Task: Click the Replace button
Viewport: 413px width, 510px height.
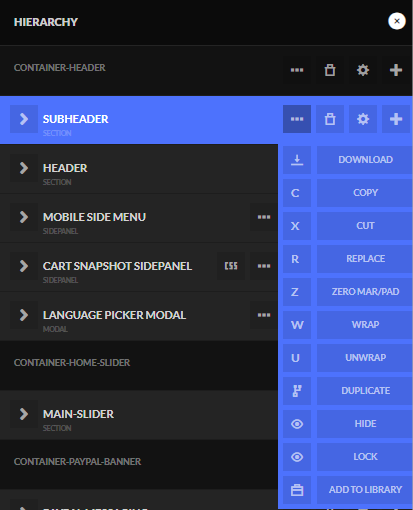Action: pos(365,259)
